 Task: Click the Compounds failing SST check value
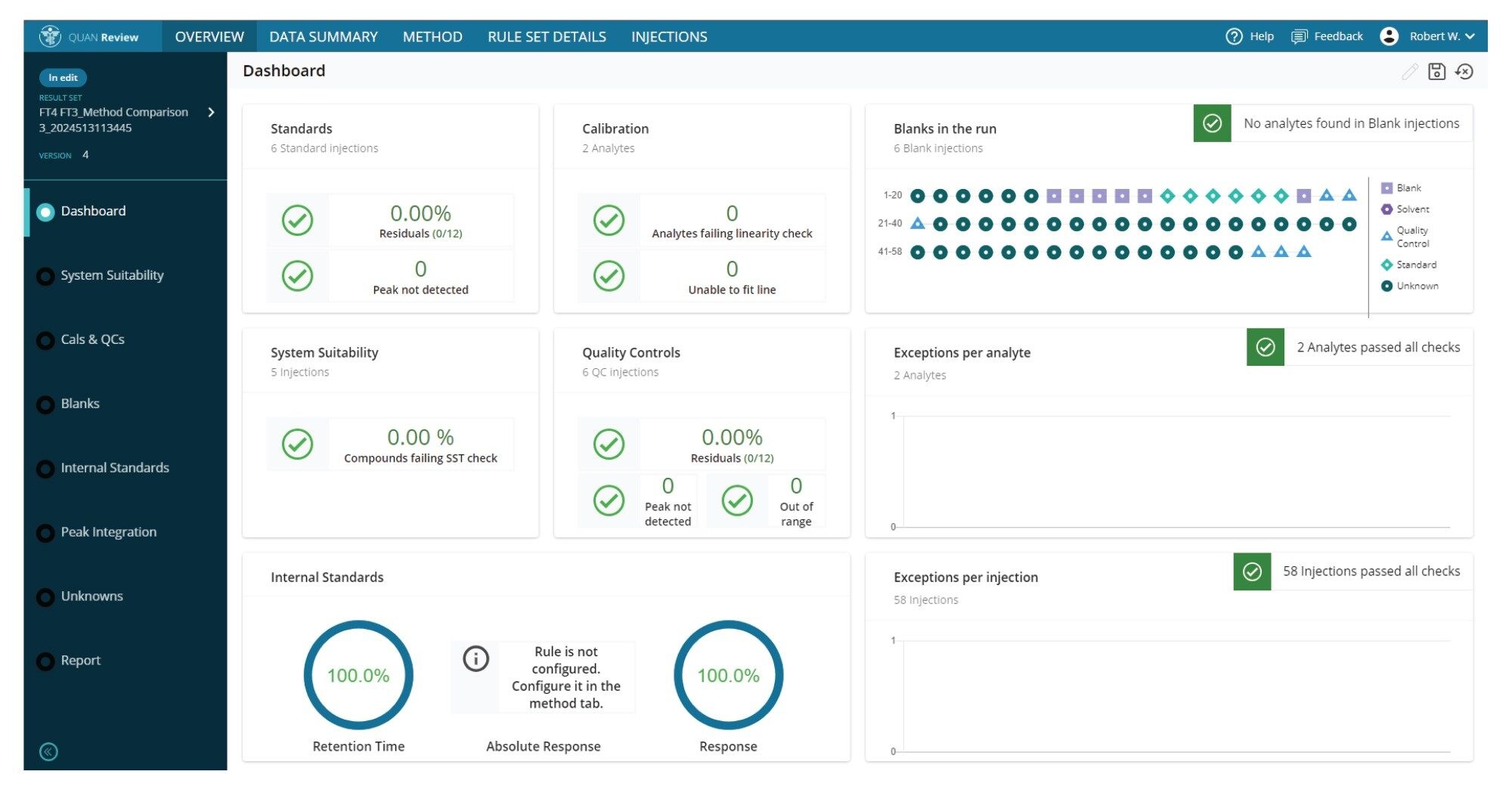(x=420, y=437)
